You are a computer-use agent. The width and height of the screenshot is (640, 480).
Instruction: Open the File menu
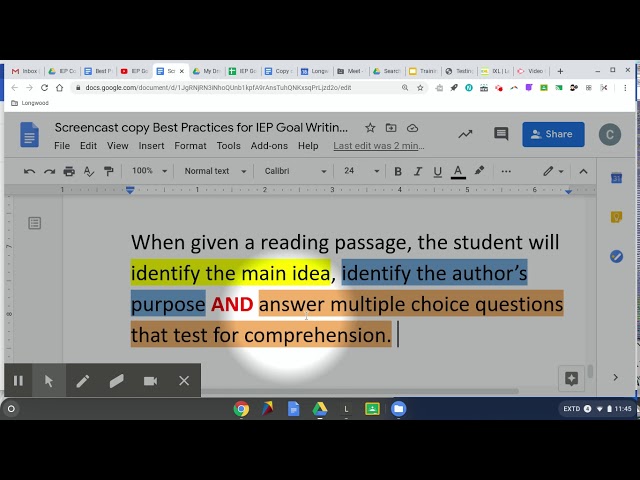click(x=62, y=146)
